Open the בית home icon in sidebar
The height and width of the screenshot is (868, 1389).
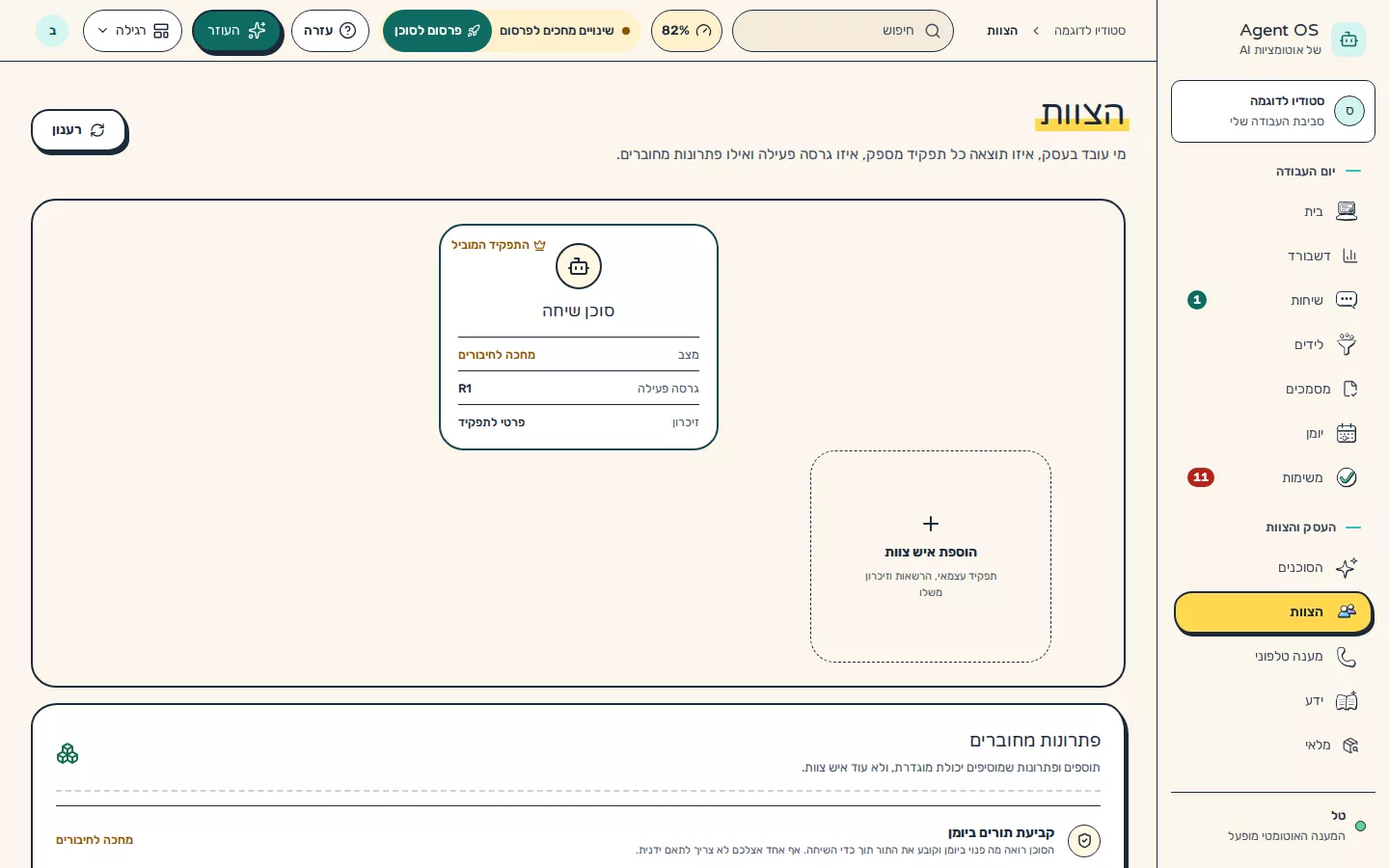click(x=1347, y=211)
